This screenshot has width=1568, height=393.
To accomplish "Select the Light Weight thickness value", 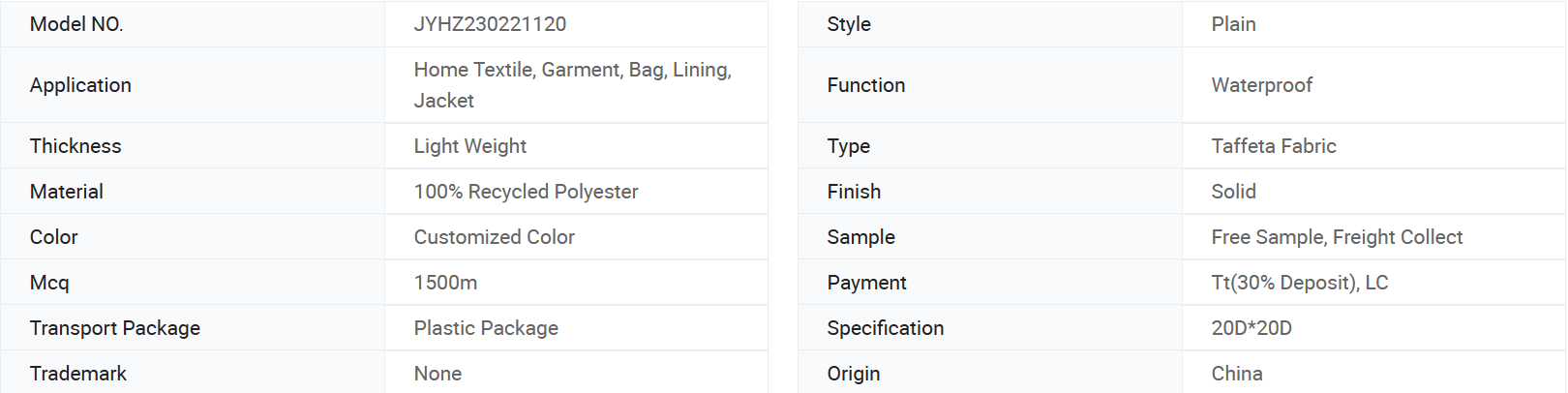I will tap(470, 146).
